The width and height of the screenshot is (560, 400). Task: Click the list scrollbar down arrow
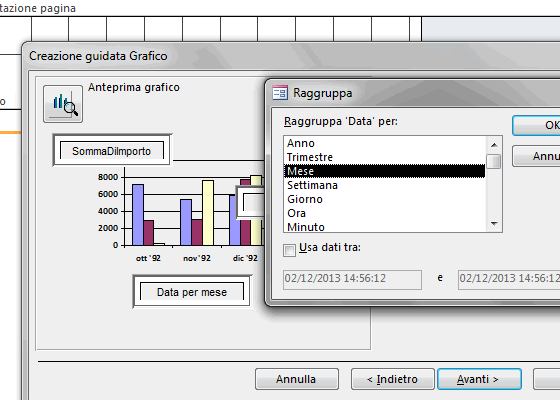(494, 224)
